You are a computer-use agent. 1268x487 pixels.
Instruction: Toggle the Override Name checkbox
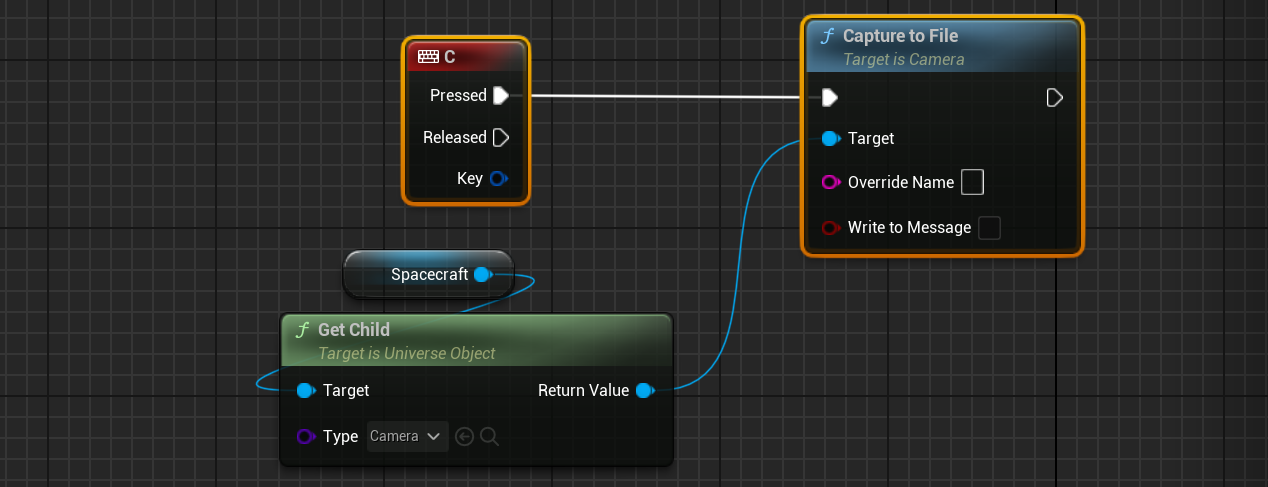[972, 183]
